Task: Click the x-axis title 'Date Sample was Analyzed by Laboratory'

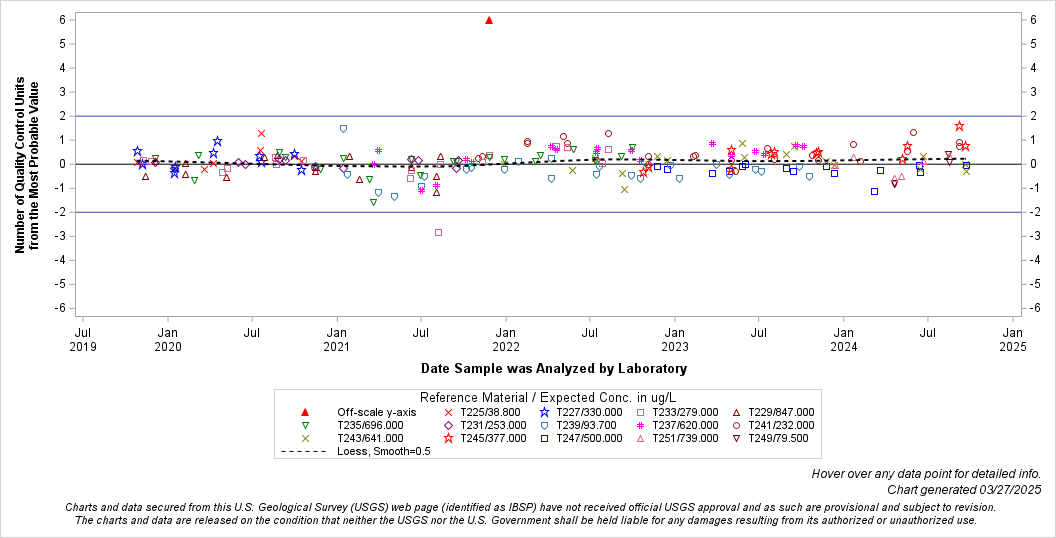Action: 554,368
